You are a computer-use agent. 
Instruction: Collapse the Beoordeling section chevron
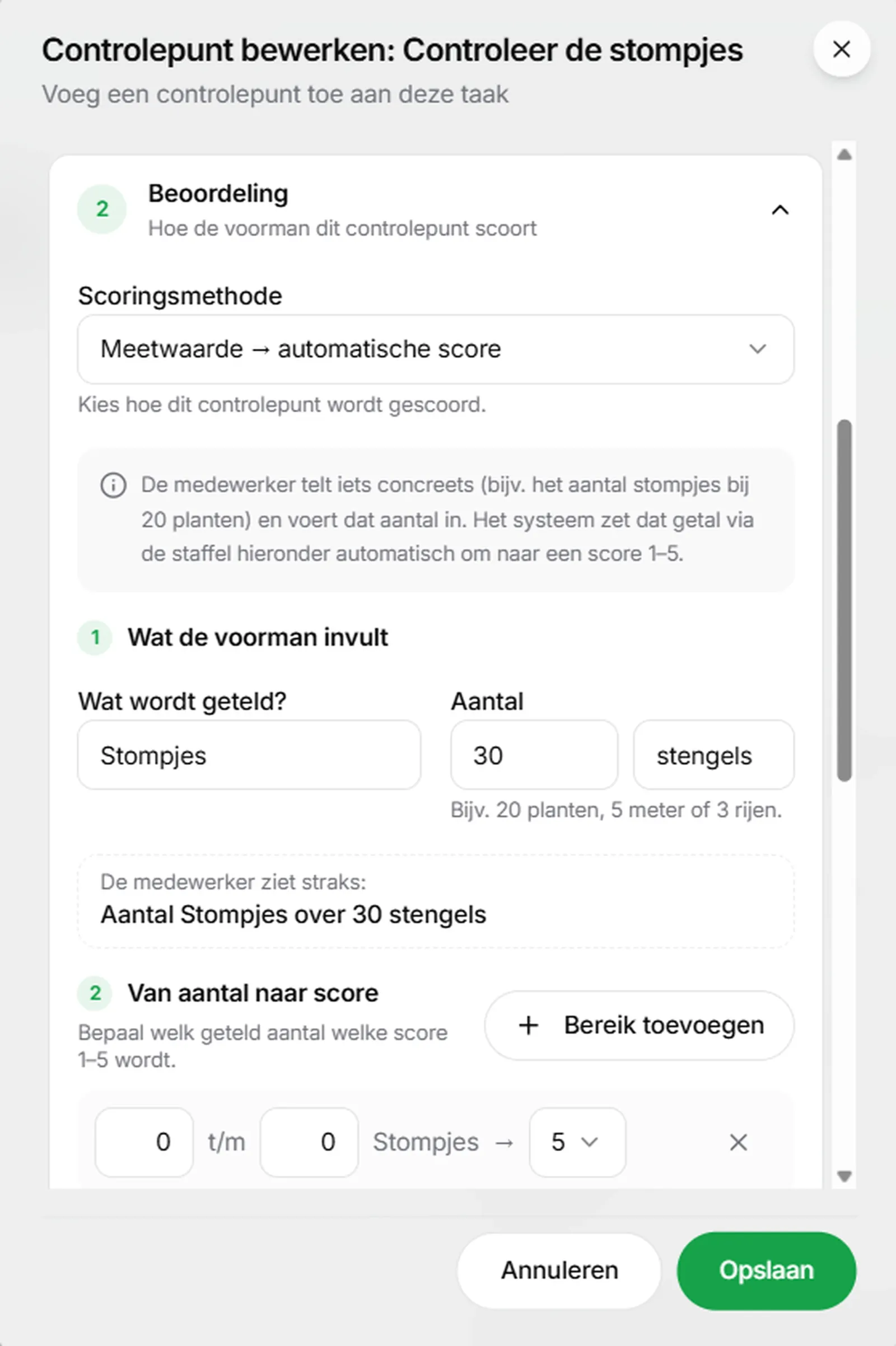pyautogui.click(x=780, y=210)
